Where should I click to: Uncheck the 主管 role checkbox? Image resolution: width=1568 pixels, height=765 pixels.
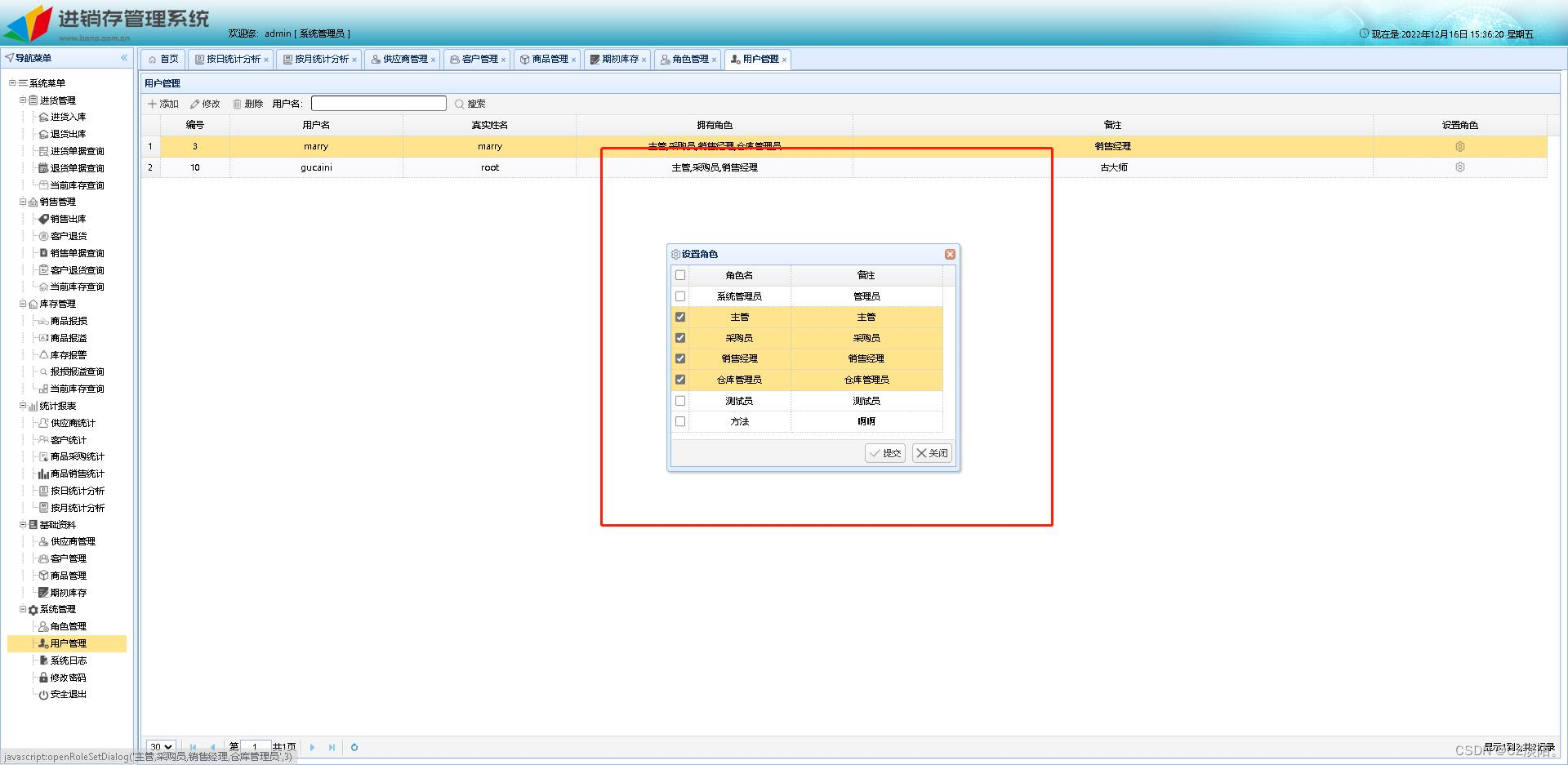pos(680,317)
